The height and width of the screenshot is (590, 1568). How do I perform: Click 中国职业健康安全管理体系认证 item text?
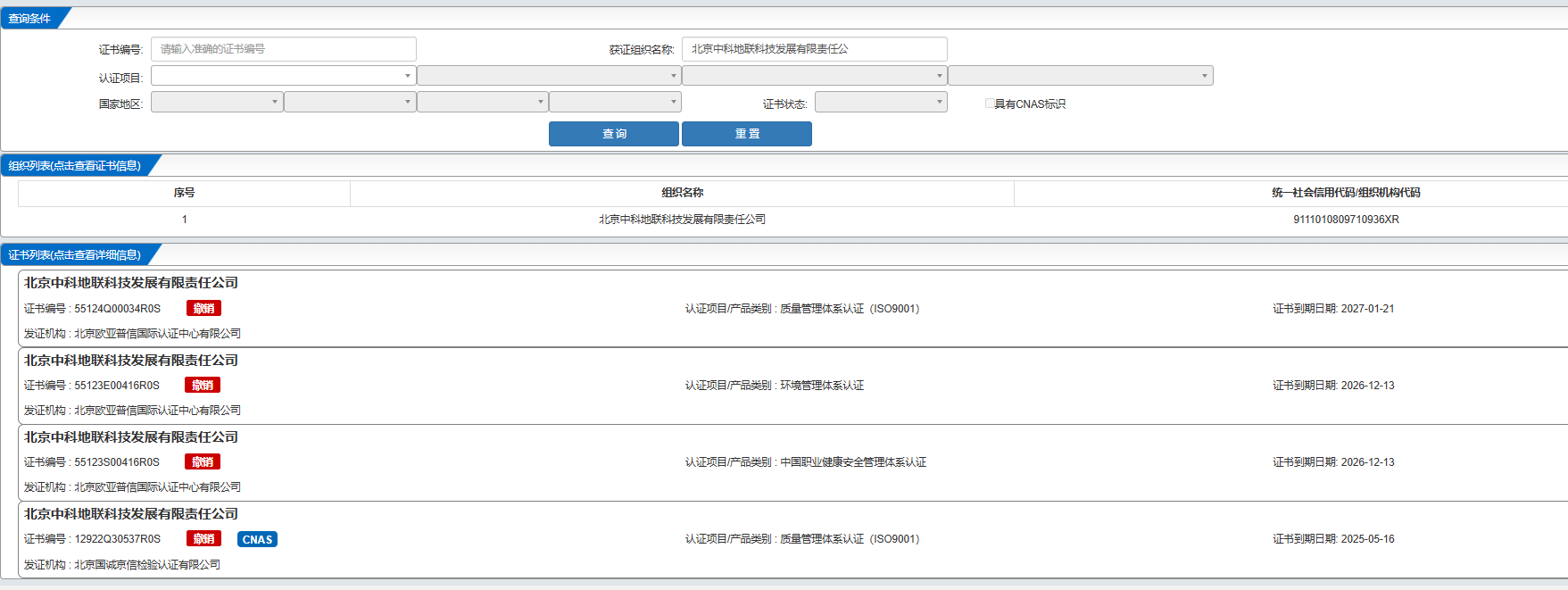point(853,462)
